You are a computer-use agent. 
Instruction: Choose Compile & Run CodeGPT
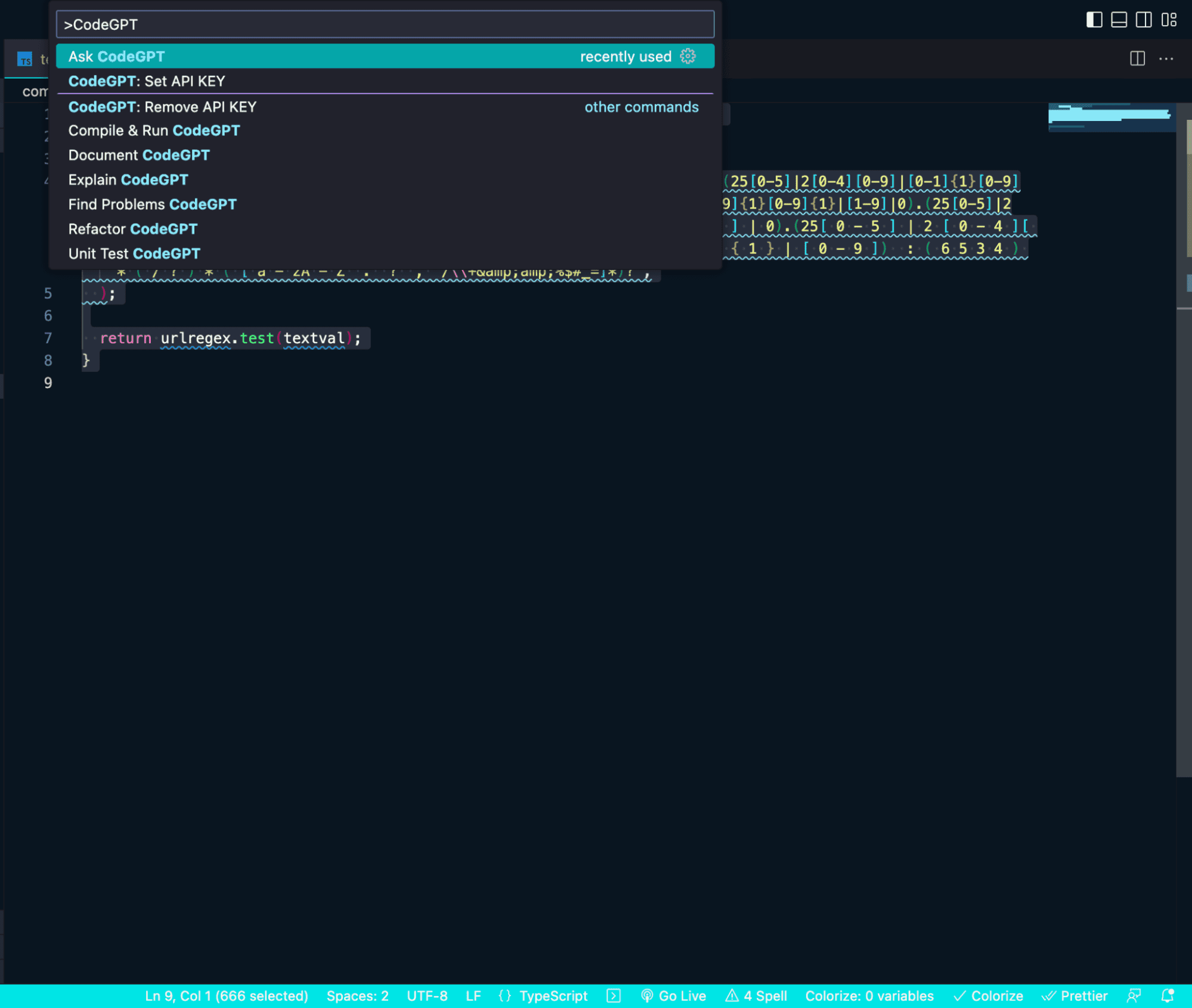pyautogui.click(x=385, y=131)
